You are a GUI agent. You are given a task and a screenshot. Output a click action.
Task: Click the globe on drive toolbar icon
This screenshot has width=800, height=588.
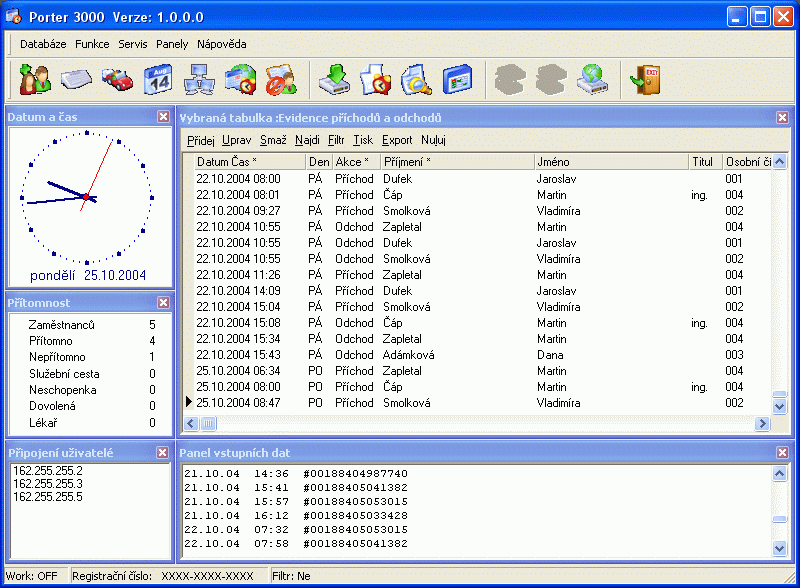[592, 80]
